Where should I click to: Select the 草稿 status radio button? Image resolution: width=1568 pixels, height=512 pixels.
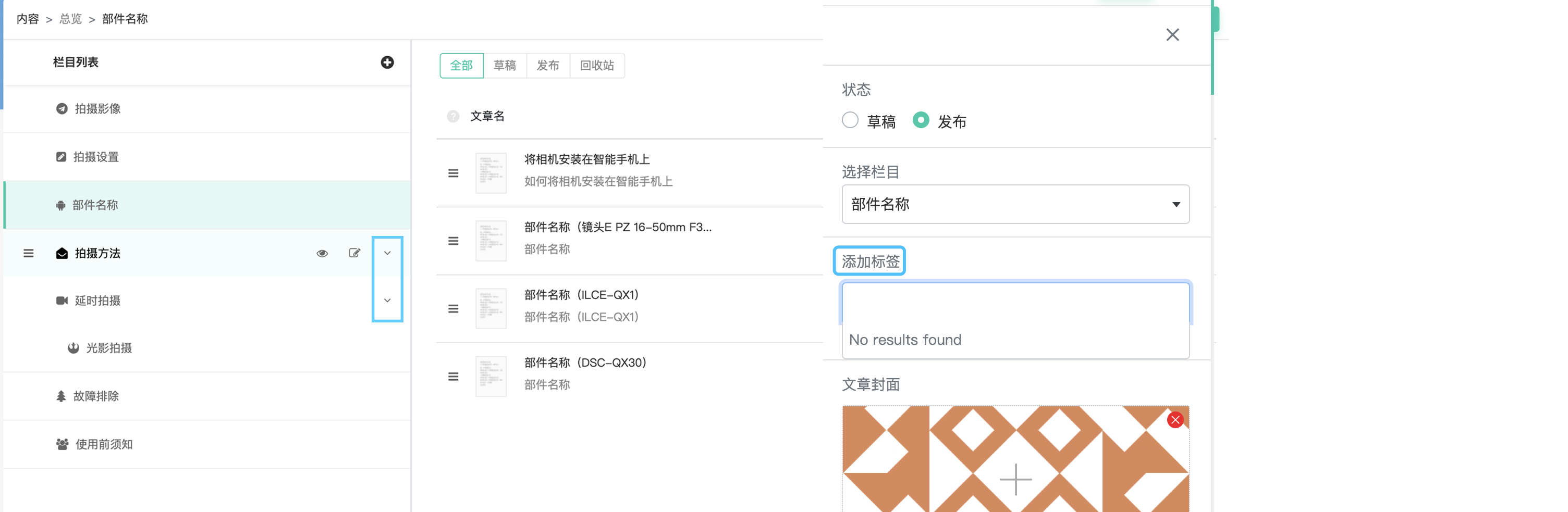pos(850,120)
